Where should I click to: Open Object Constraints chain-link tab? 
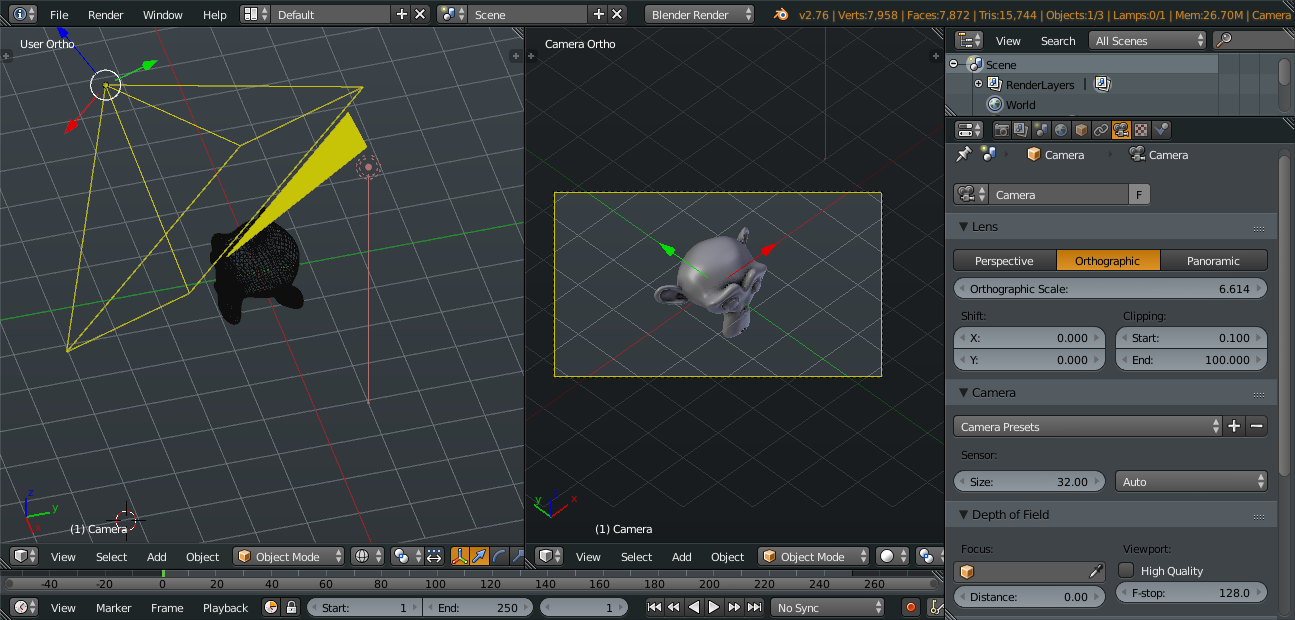point(1101,130)
